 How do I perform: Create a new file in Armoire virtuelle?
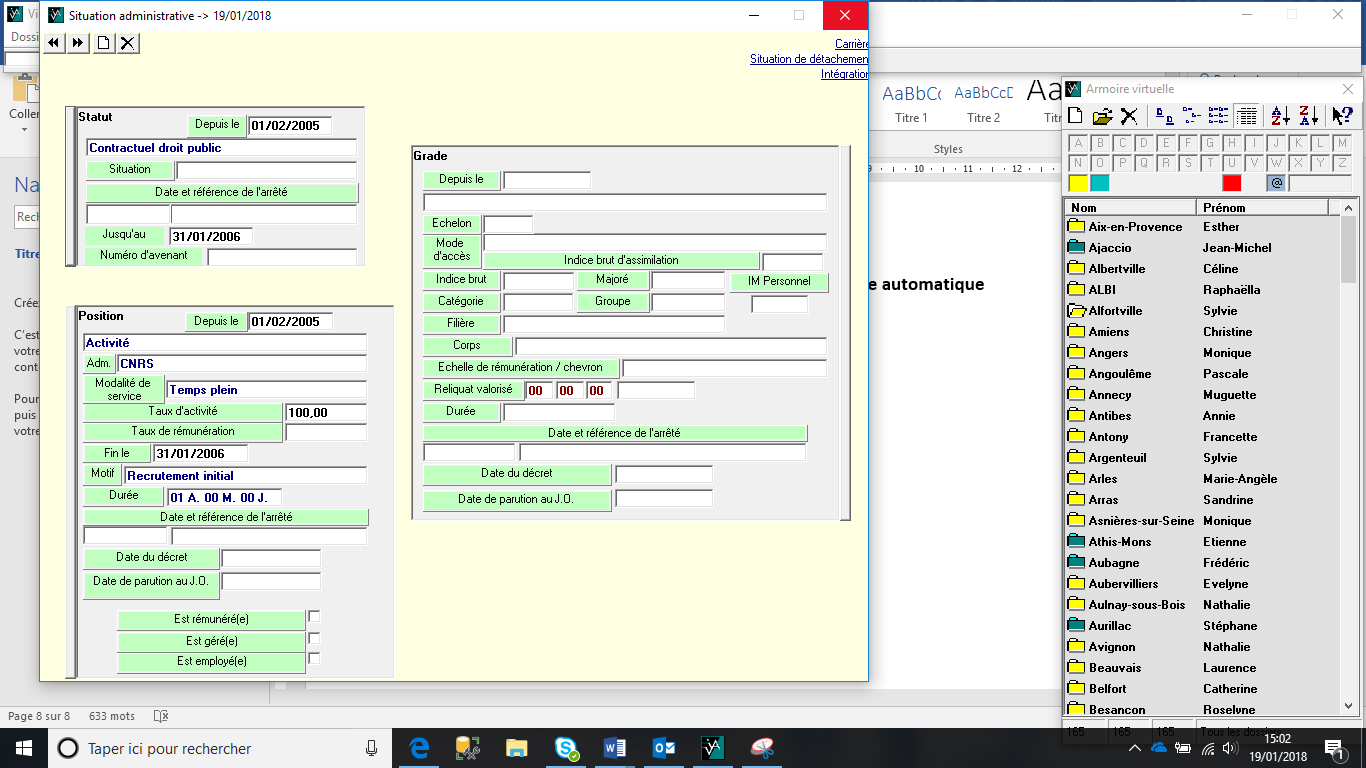click(1076, 116)
